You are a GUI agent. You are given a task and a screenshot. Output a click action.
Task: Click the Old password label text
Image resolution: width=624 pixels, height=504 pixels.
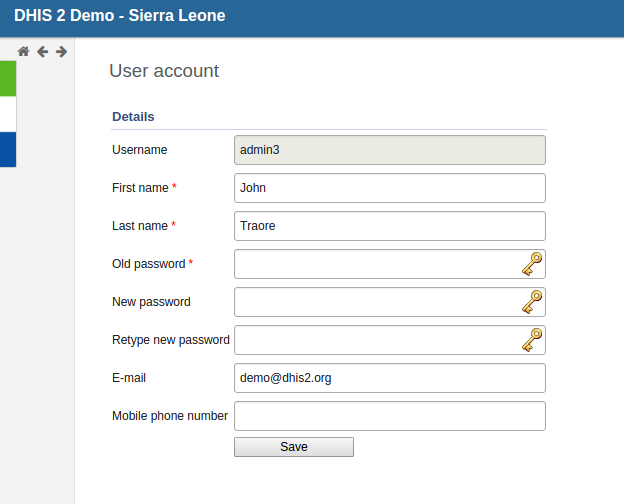pos(148,264)
